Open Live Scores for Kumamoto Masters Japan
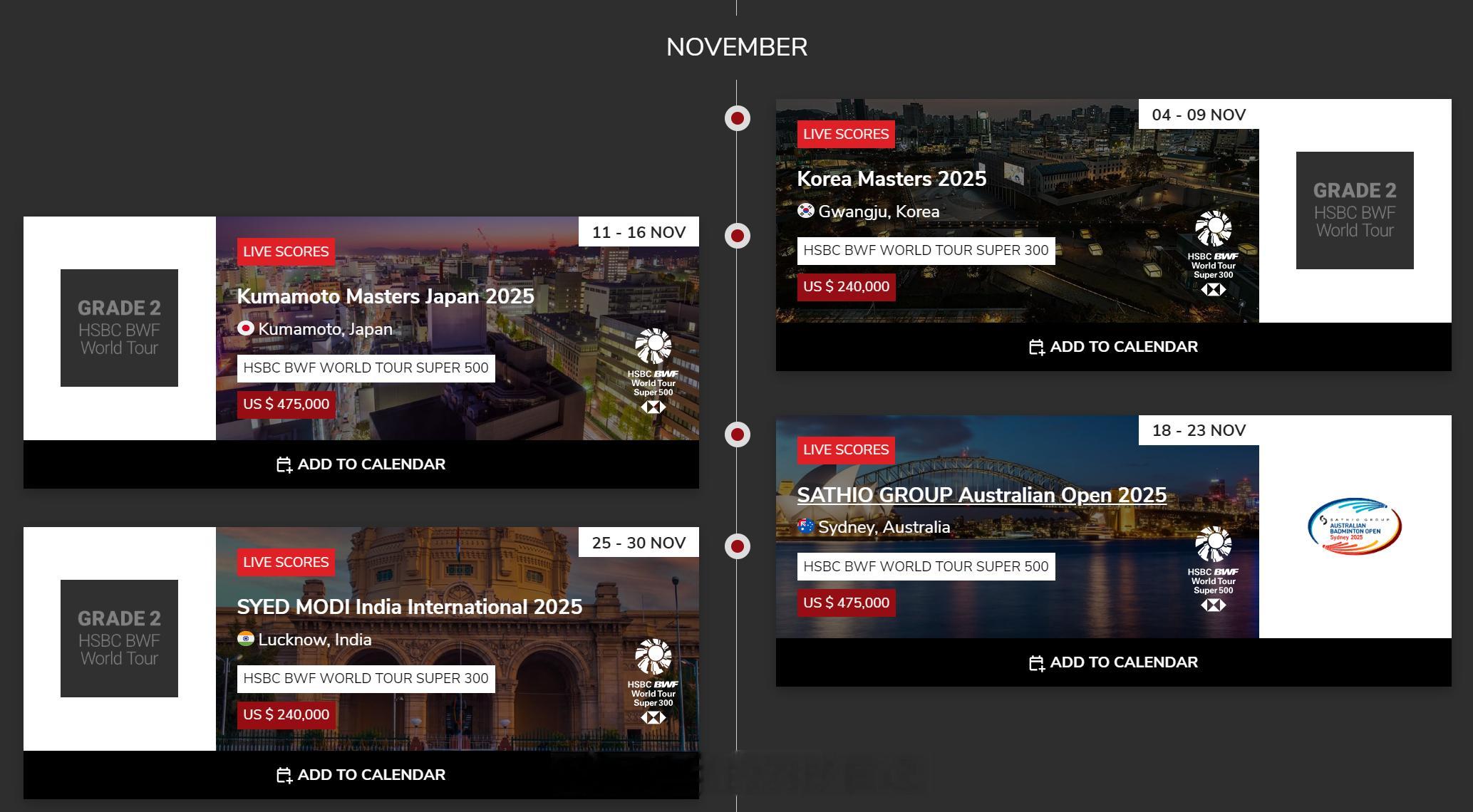 (x=286, y=251)
